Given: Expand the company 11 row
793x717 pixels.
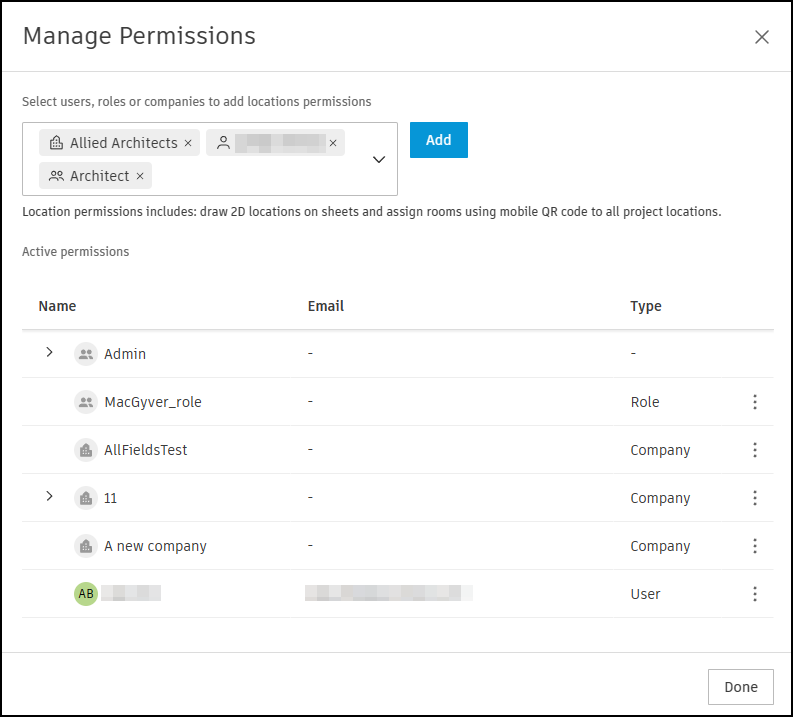Looking at the screenshot, I should pos(49,497).
